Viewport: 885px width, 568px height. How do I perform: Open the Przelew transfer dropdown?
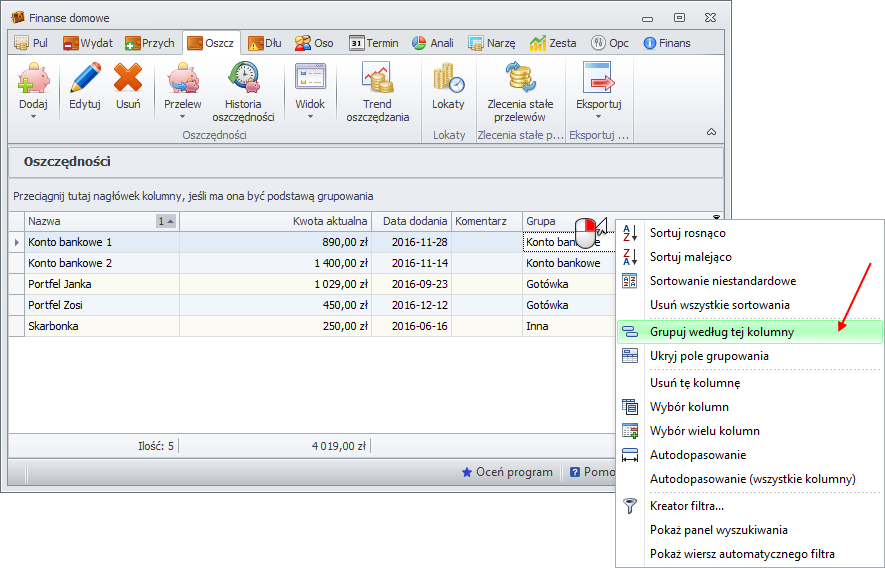coord(182,116)
